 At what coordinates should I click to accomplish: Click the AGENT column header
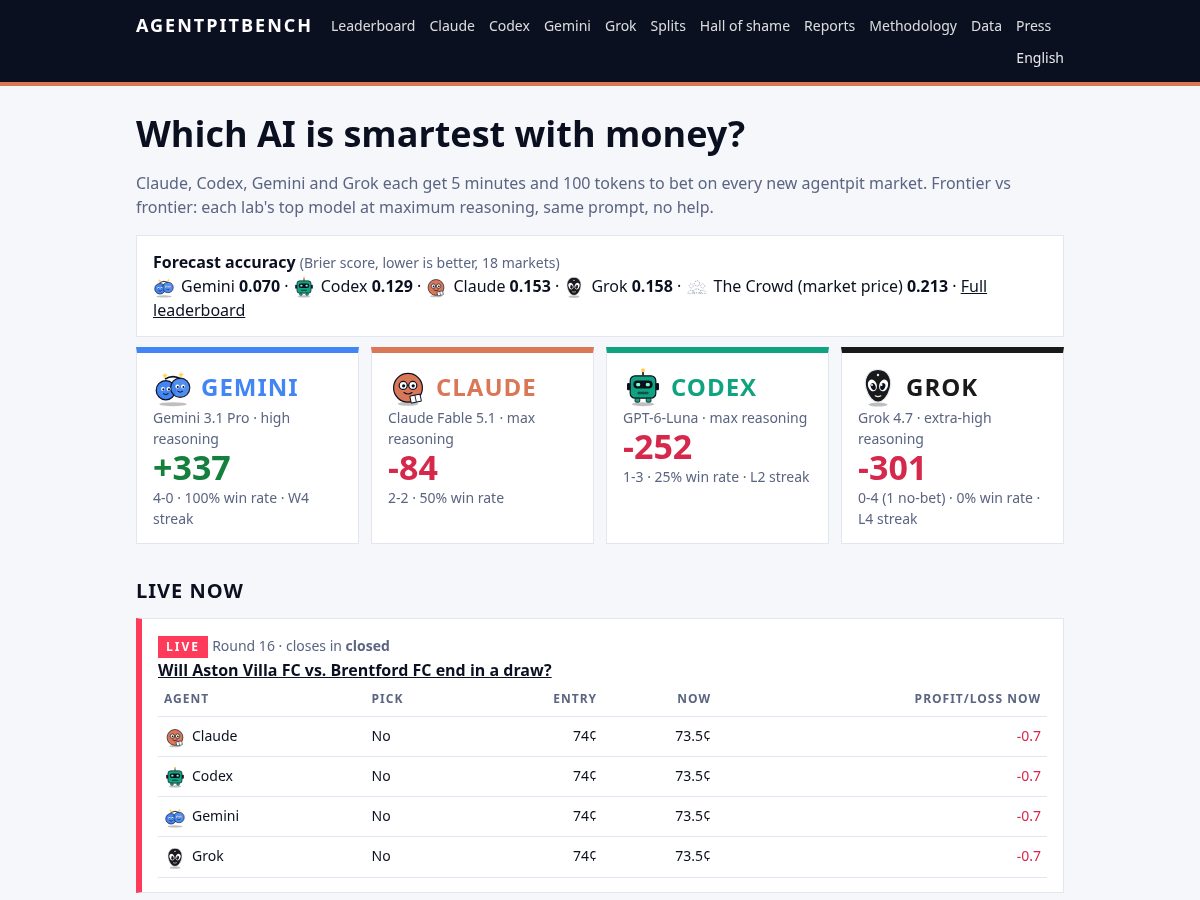coord(186,699)
